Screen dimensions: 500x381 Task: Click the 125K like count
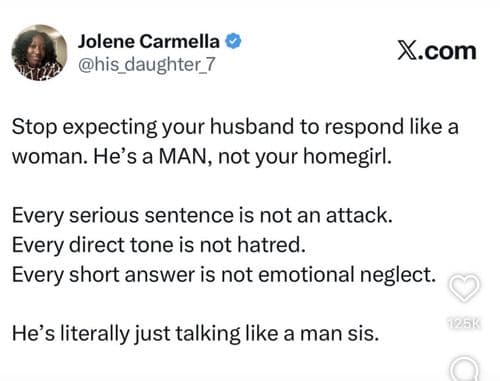click(x=464, y=323)
